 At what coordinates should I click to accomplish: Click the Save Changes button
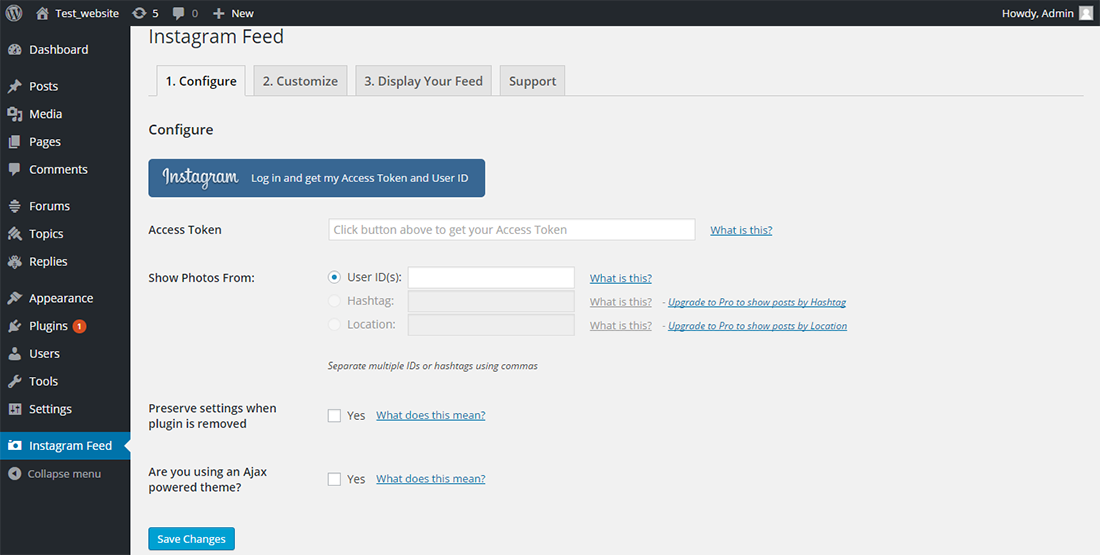192,539
